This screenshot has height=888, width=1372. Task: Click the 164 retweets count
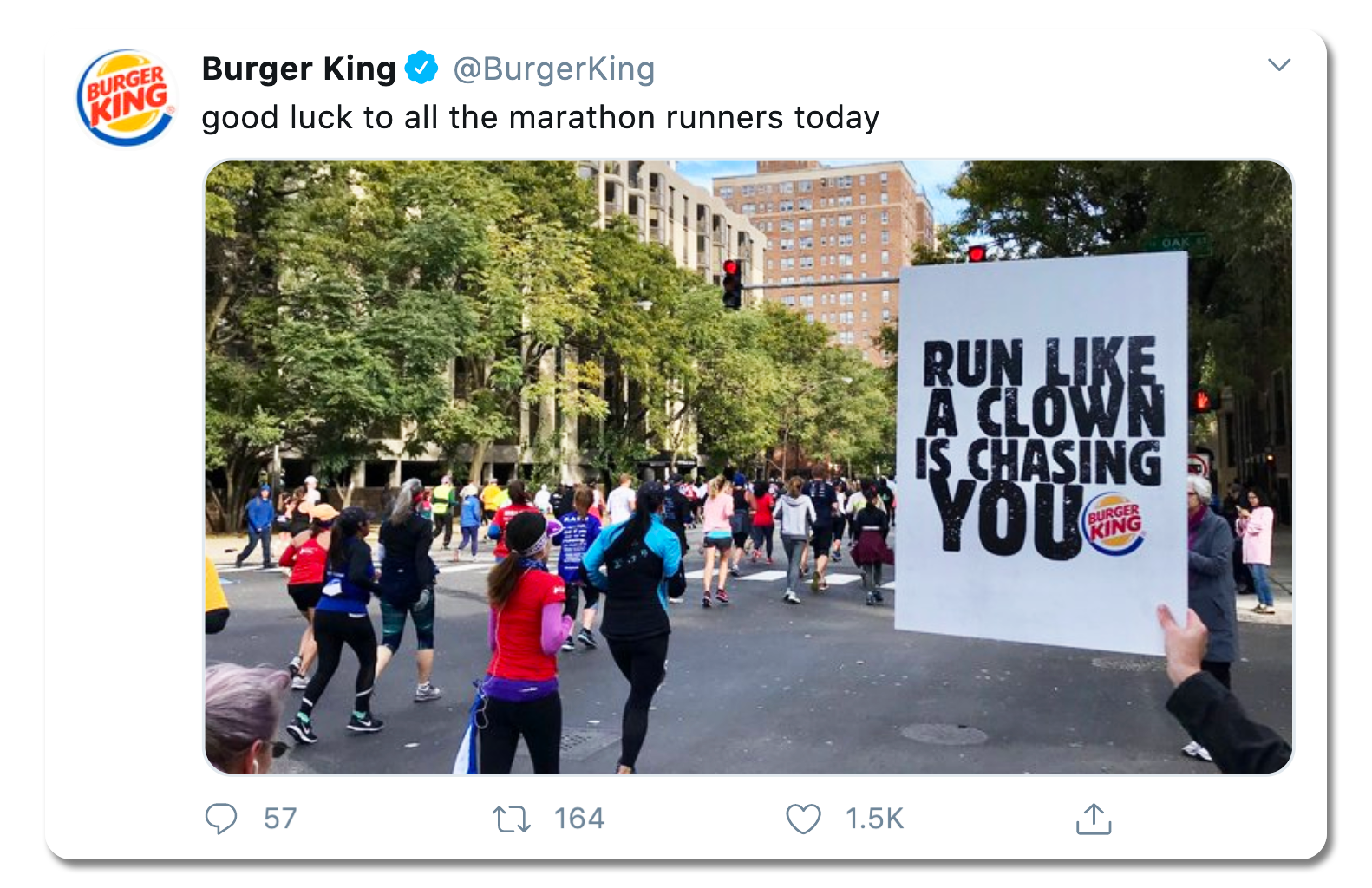(x=579, y=819)
